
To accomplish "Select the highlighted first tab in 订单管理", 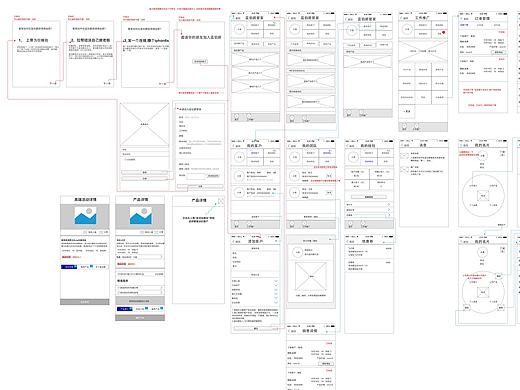I will tap(464, 25).
